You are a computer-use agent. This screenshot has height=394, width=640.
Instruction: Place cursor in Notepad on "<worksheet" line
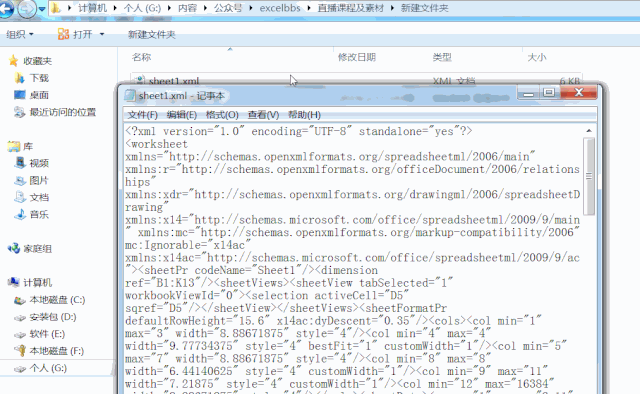[157, 144]
